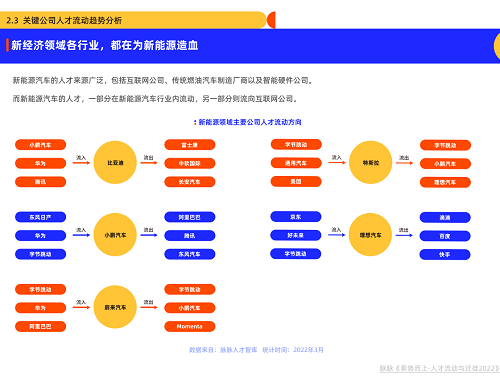Click 字节跳动 pill flowing into 蔚来汽车

(40, 290)
